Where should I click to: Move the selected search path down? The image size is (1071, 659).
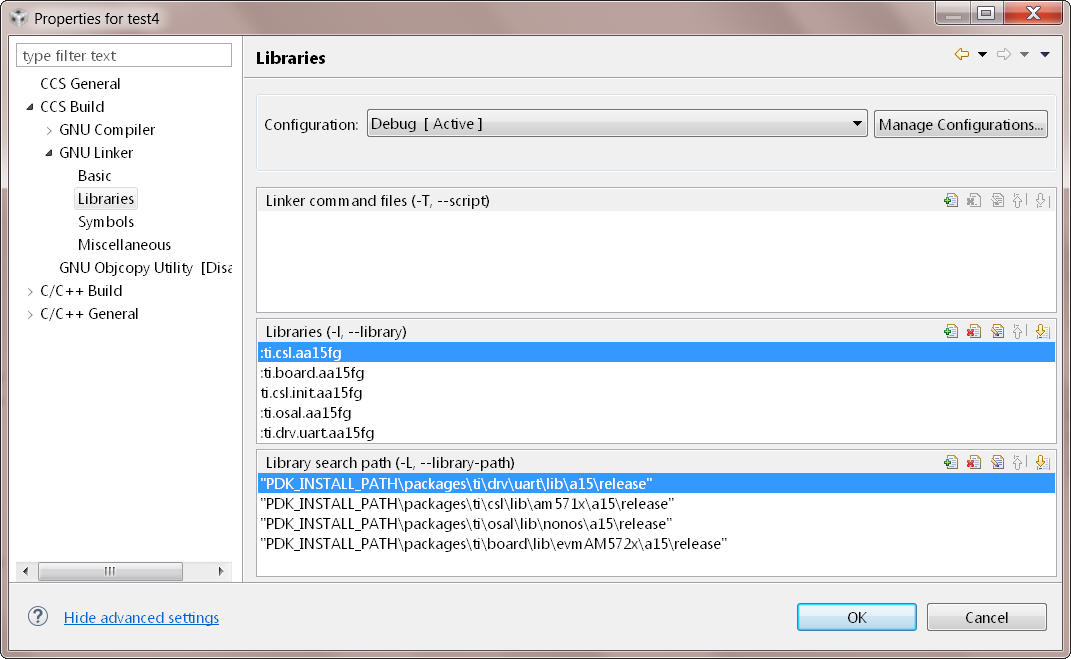click(x=1043, y=462)
